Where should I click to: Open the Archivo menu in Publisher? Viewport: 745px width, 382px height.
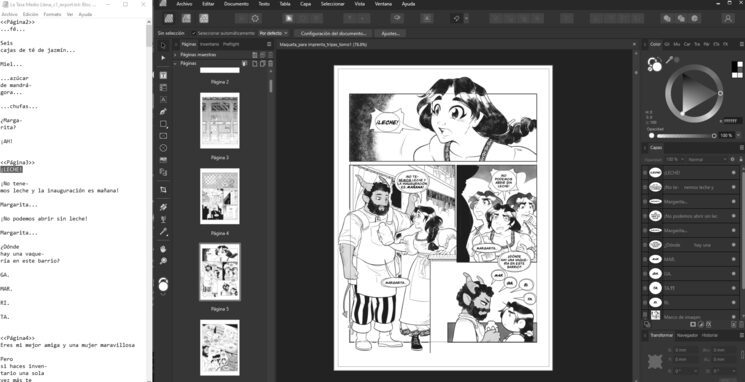coord(184,4)
